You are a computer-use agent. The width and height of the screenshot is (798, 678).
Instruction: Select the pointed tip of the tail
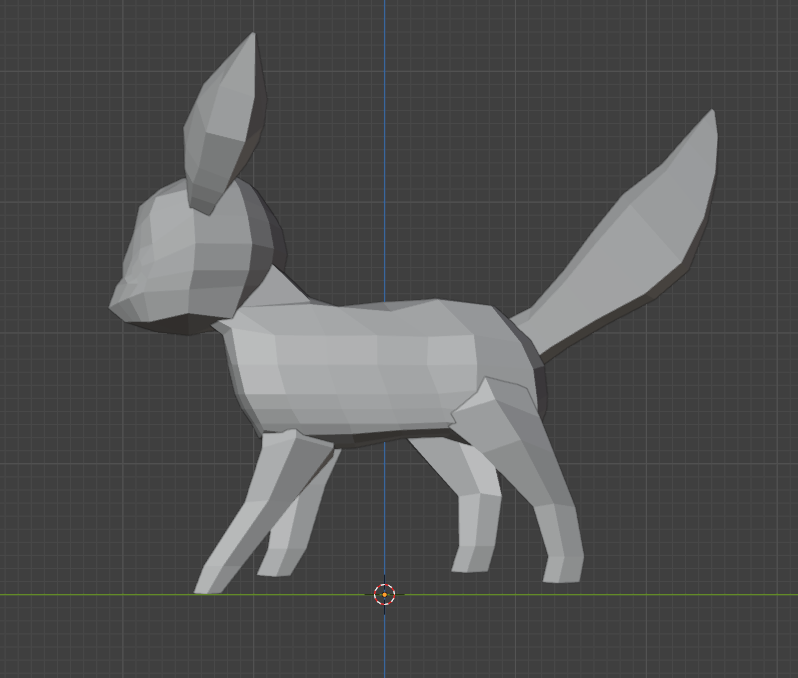pyautogui.click(x=711, y=116)
